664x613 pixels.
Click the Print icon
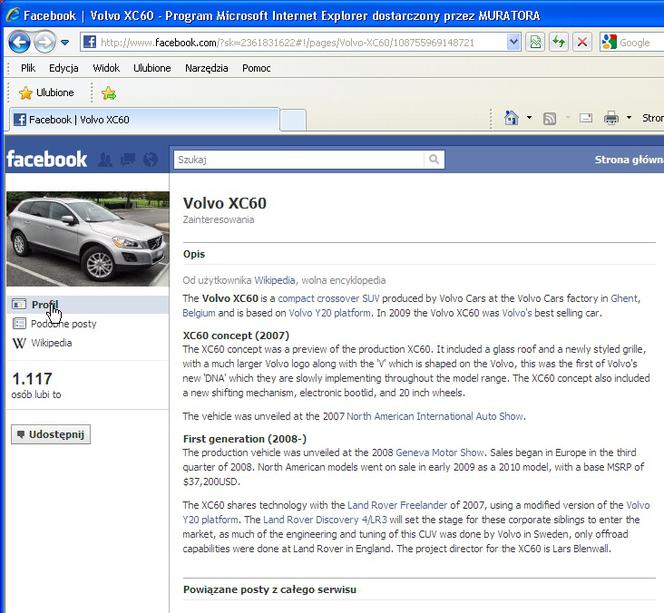click(611, 118)
